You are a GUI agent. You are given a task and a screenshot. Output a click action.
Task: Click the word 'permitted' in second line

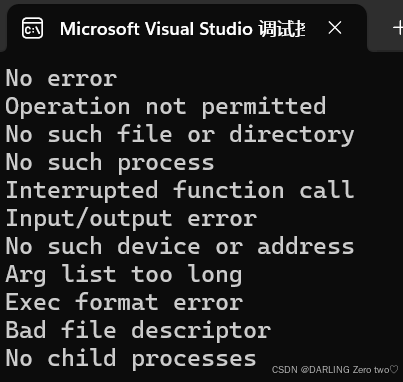click(x=264, y=107)
